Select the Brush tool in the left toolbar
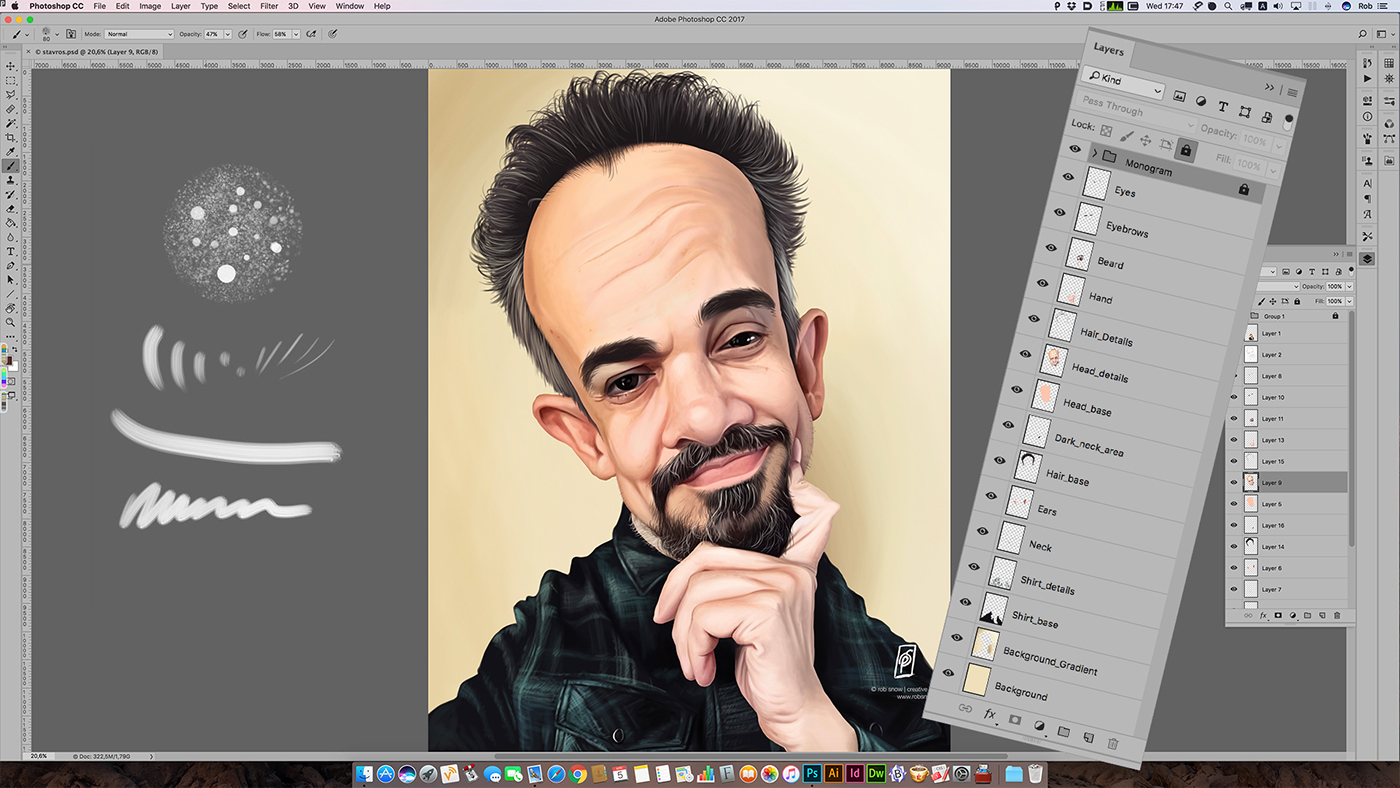Screen dimensions: 1400x788 click(x=11, y=166)
